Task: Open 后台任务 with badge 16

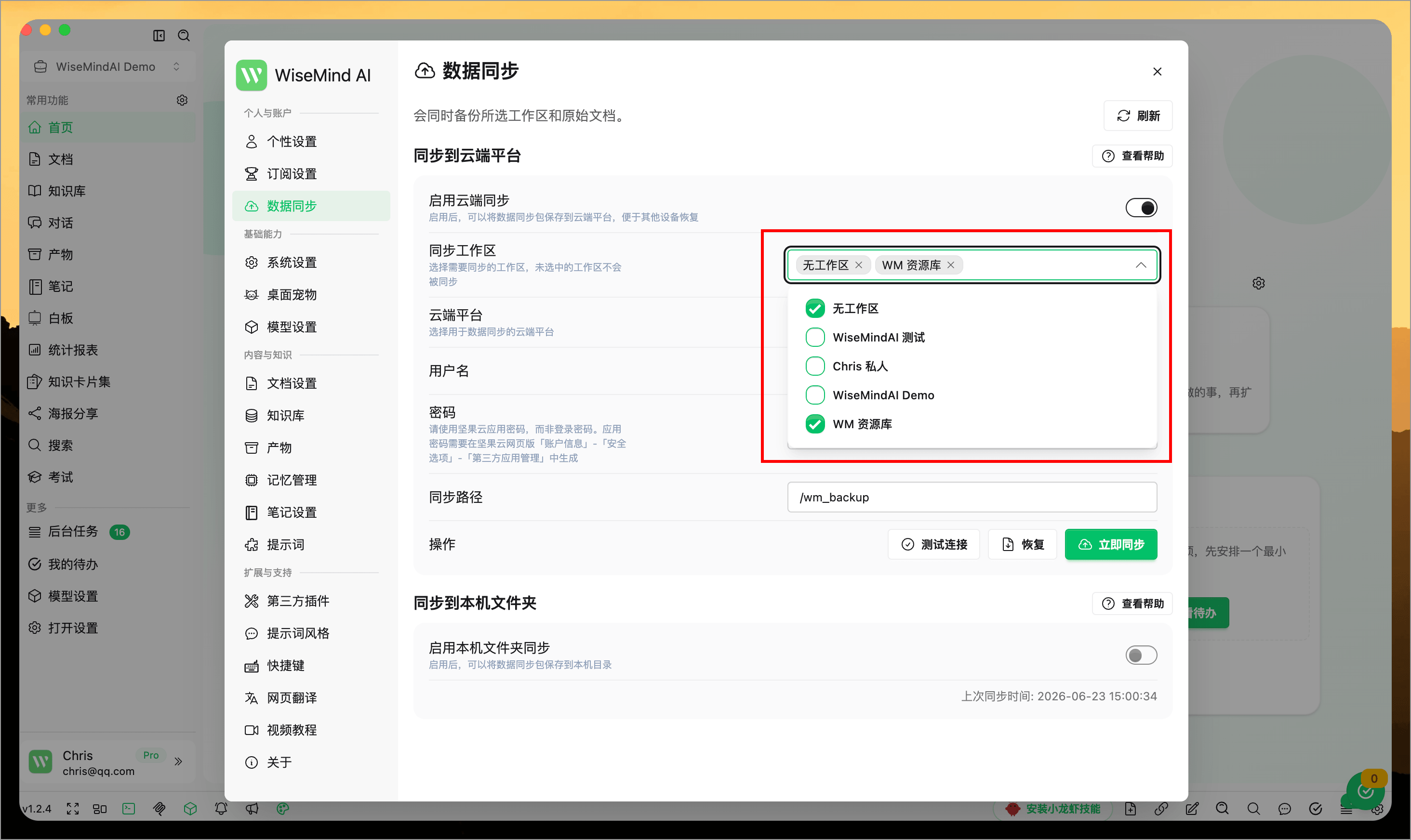Action: 107,532
